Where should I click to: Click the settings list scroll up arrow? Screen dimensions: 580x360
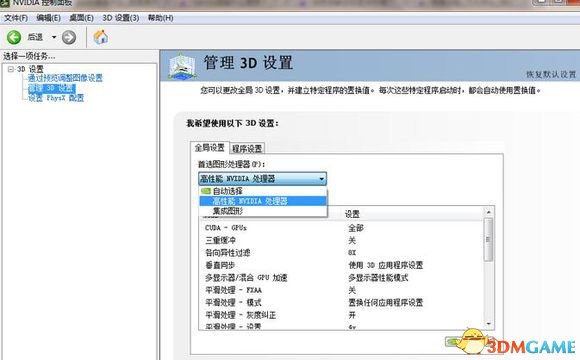489,212
